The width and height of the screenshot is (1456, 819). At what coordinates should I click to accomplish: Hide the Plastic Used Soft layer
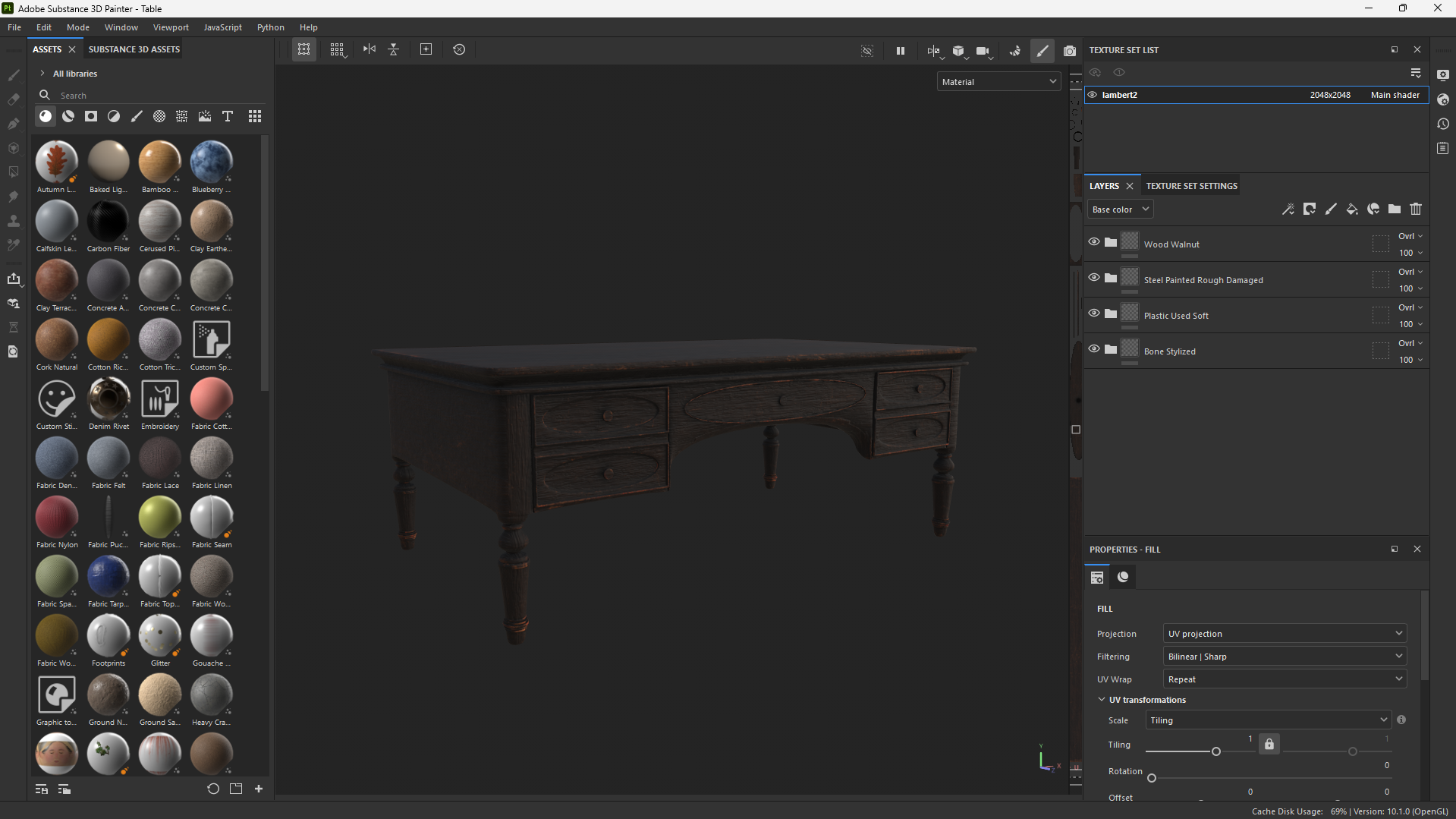tap(1093, 313)
